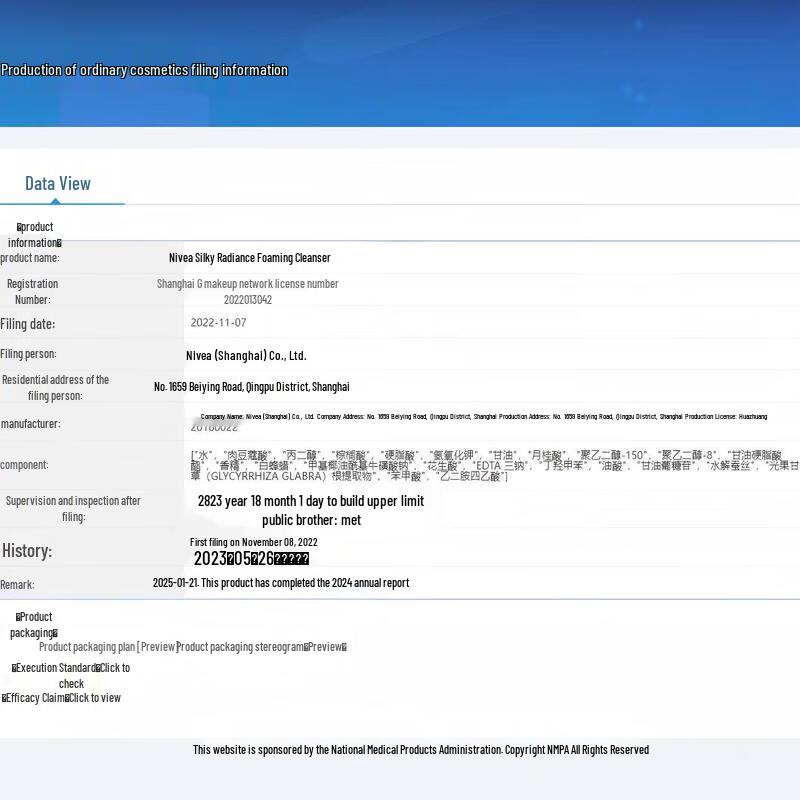800x800 pixels.
Task: Click the filing person Nivea (Shanghai) Co., Ltd.
Action: 246,355
